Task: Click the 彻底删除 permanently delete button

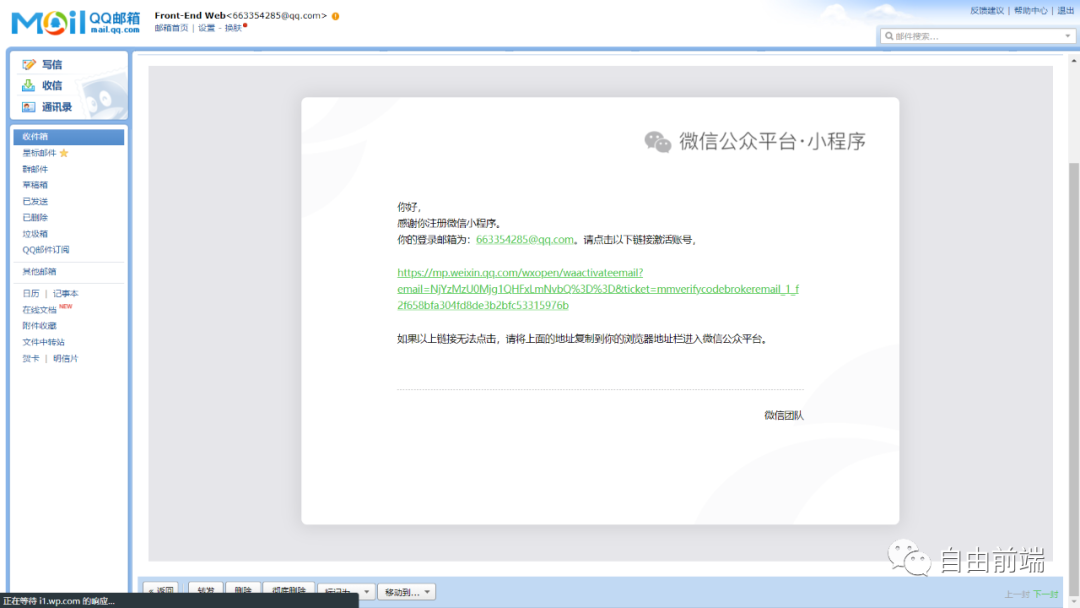Action: [289, 591]
